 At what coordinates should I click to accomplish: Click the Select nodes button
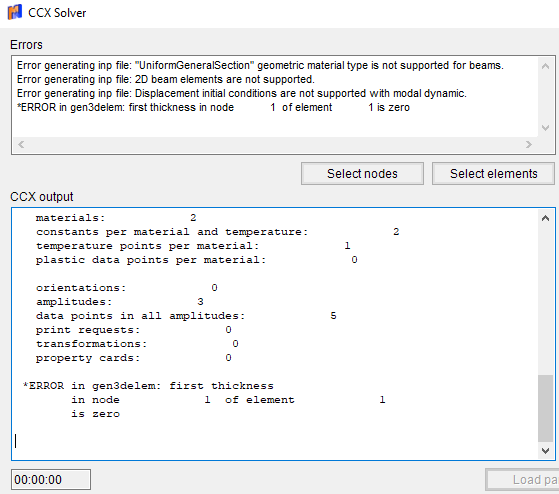pos(362,174)
